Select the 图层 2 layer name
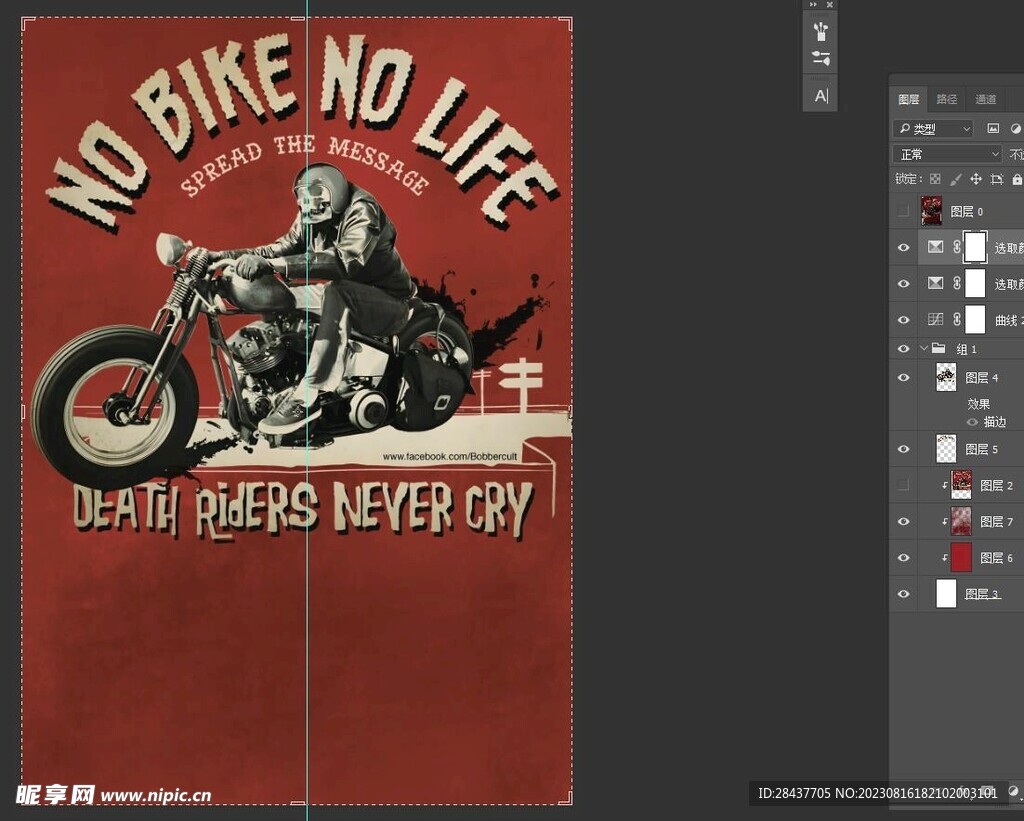The height and width of the screenshot is (821, 1024). pos(997,486)
